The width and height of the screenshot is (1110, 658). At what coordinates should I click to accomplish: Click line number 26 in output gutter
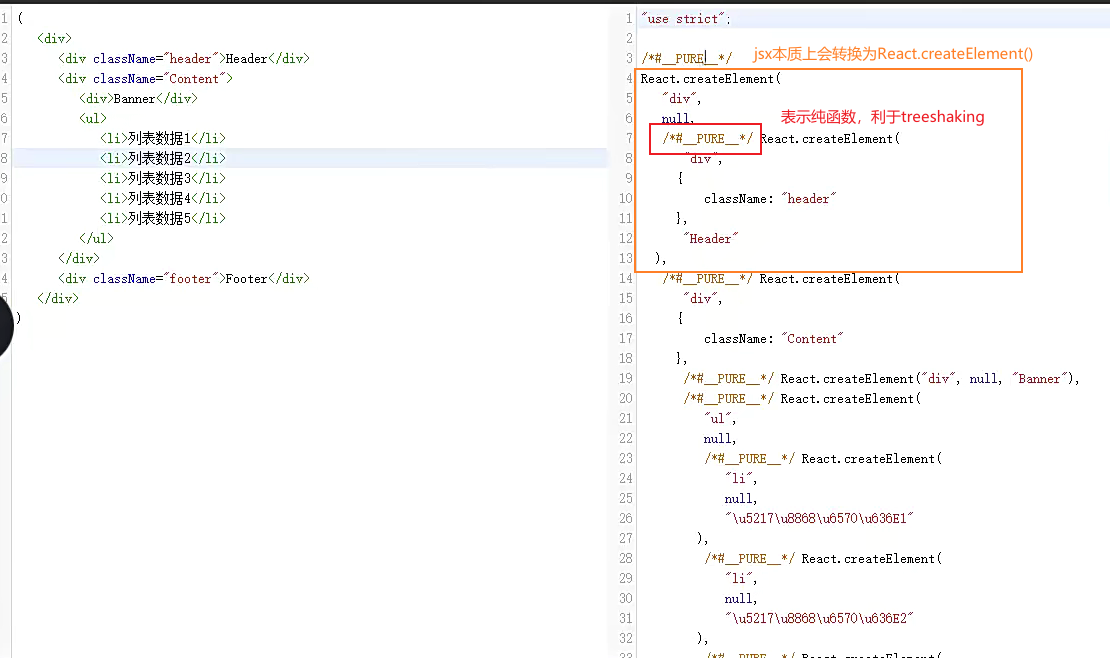[626, 518]
